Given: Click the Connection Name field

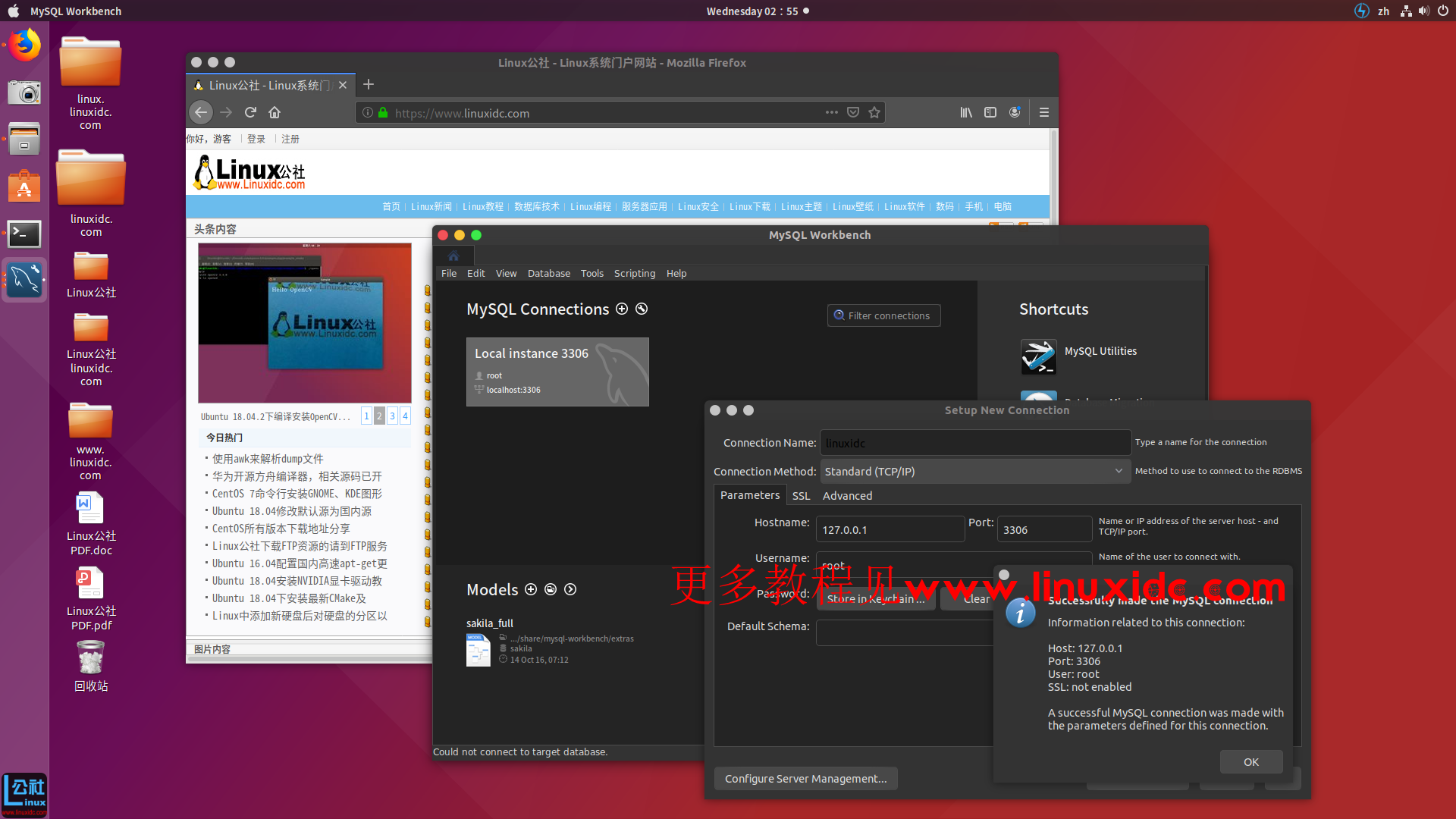Looking at the screenshot, I should coord(975,443).
